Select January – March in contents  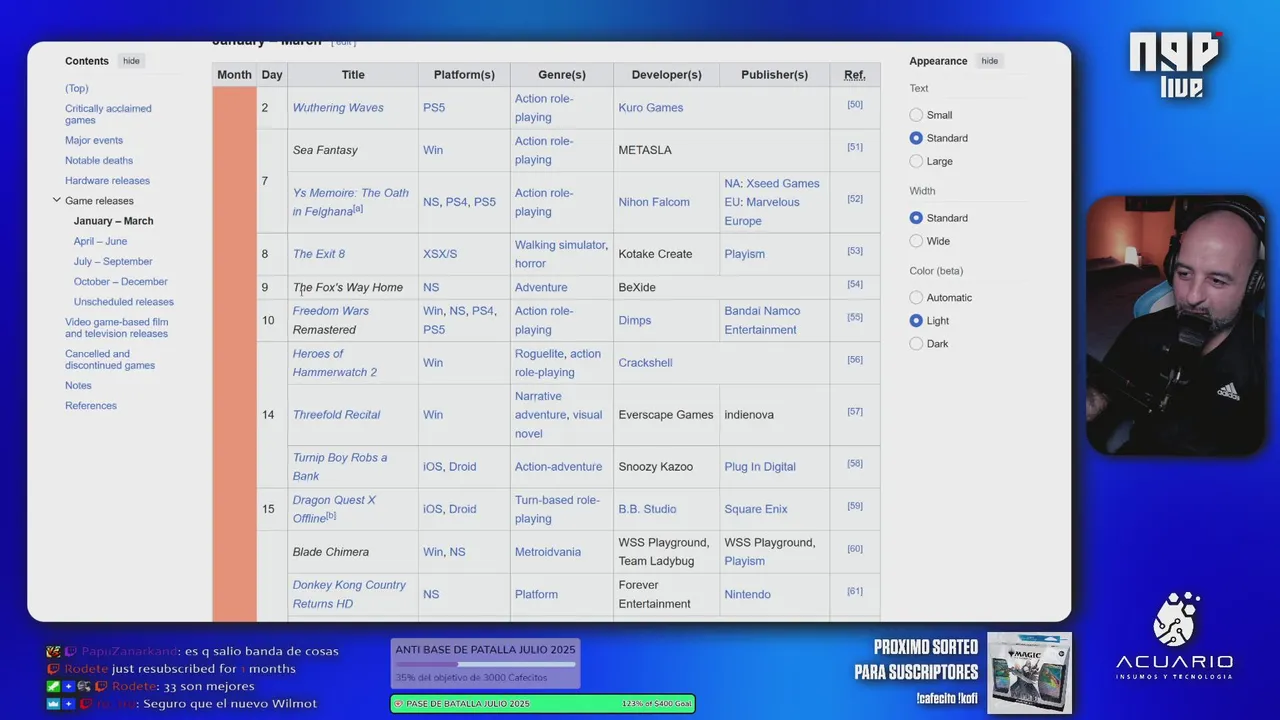click(x=113, y=221)
